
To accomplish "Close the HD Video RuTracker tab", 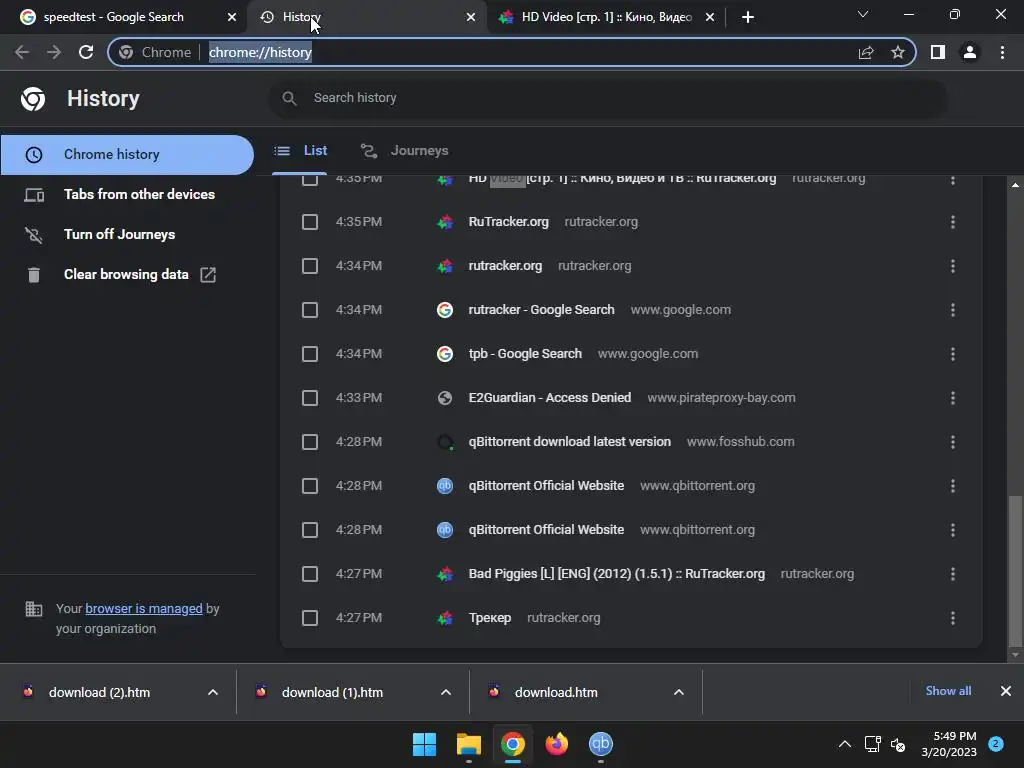I will (710, 17).
